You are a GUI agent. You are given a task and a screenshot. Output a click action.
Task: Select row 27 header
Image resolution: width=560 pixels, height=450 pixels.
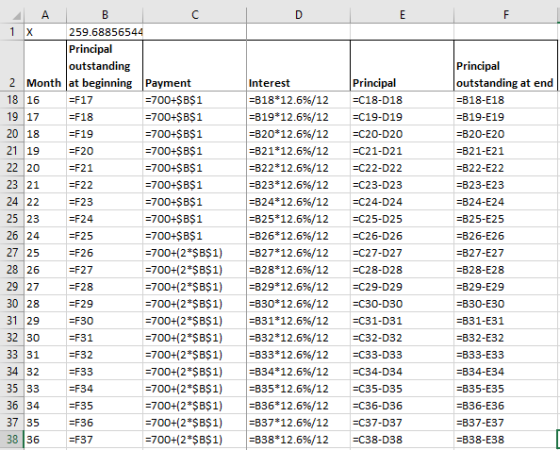12,253
